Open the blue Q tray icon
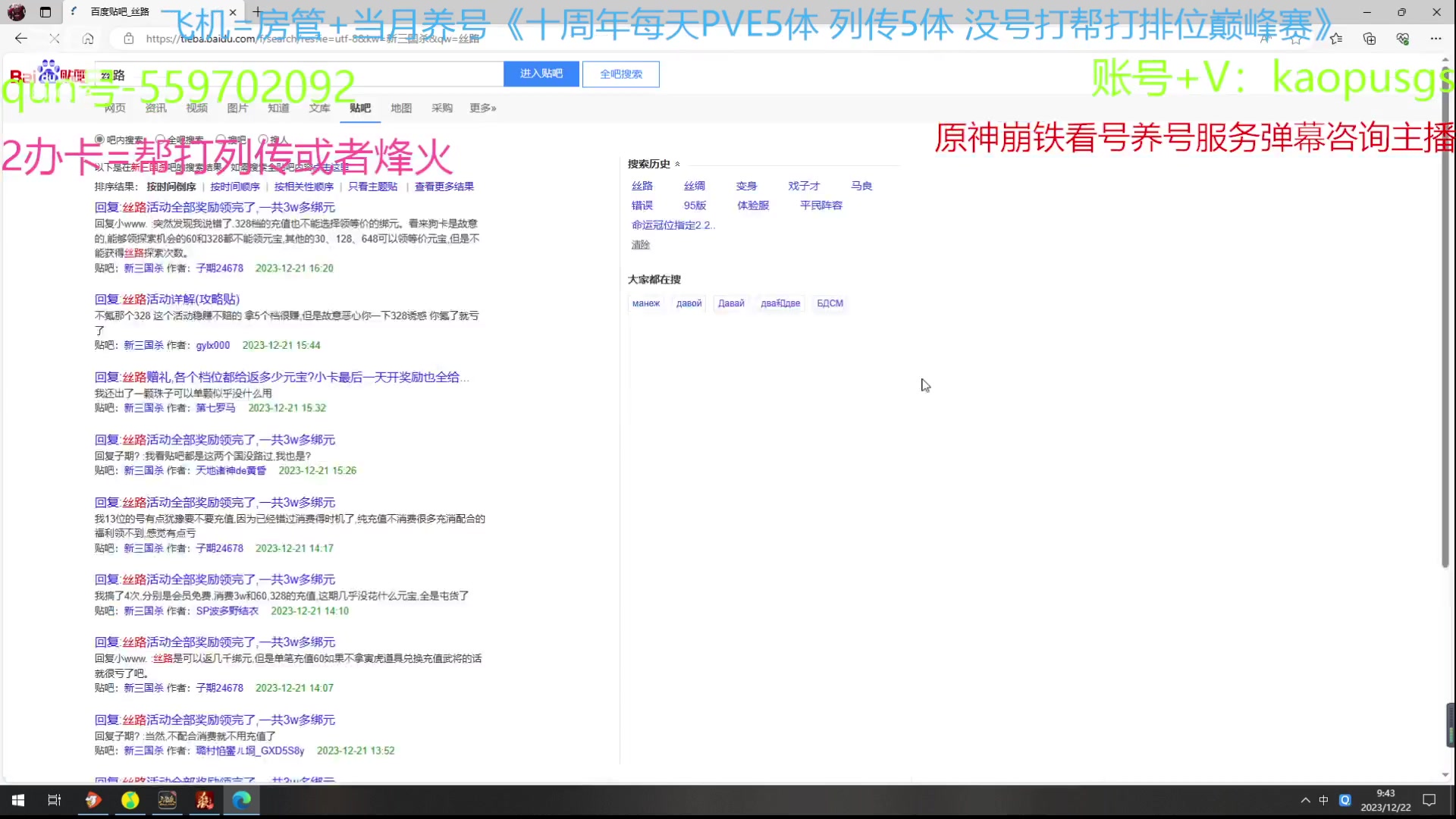Image resolution: width=1456 pixels, height=819 pixels. coord(1345,800)
